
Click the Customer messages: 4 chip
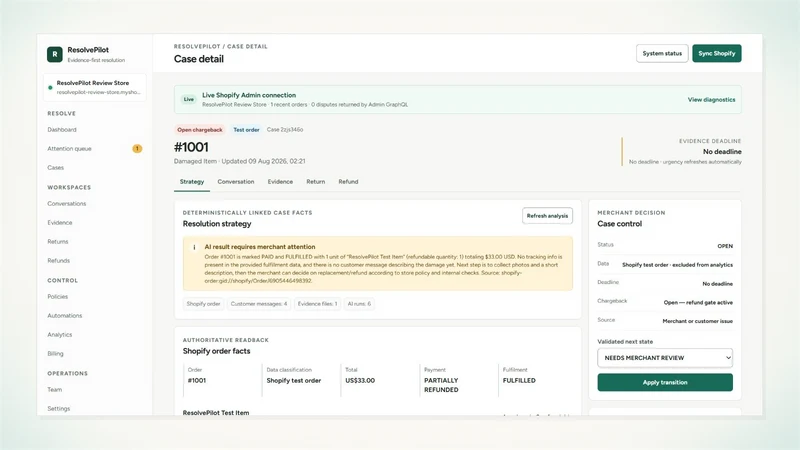coord(259,304)
